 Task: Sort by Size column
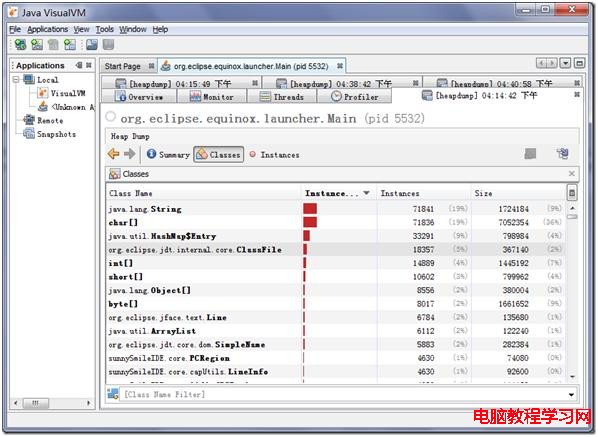pos(519,193)
